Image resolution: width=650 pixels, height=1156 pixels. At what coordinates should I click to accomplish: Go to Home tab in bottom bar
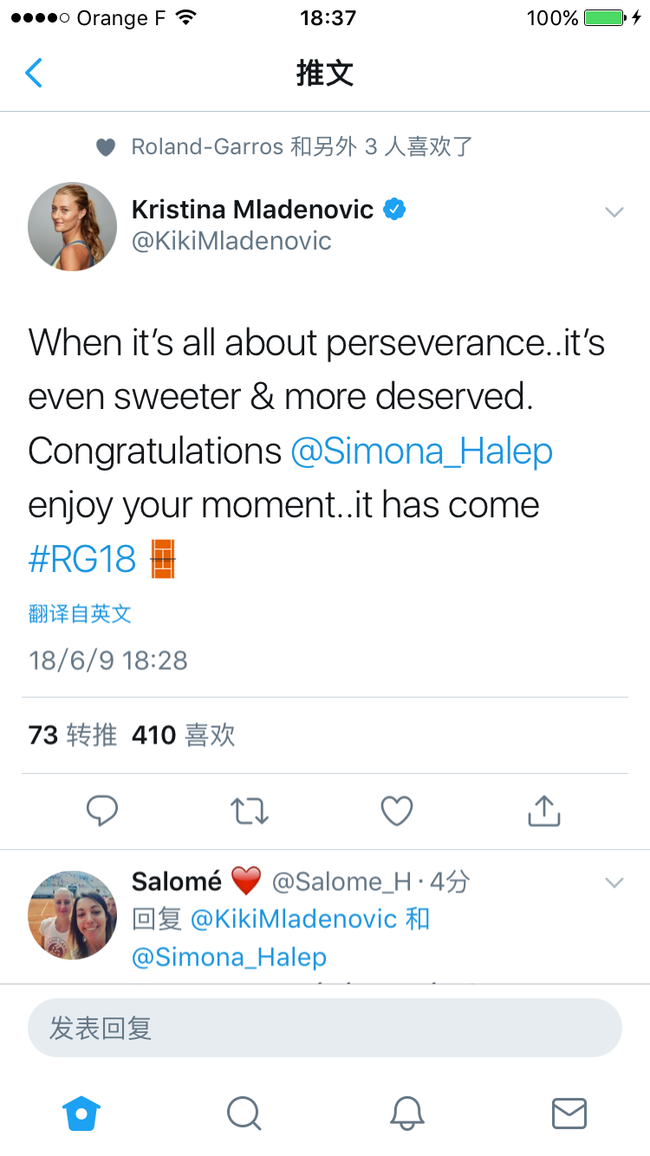[x=81, y=1113]
